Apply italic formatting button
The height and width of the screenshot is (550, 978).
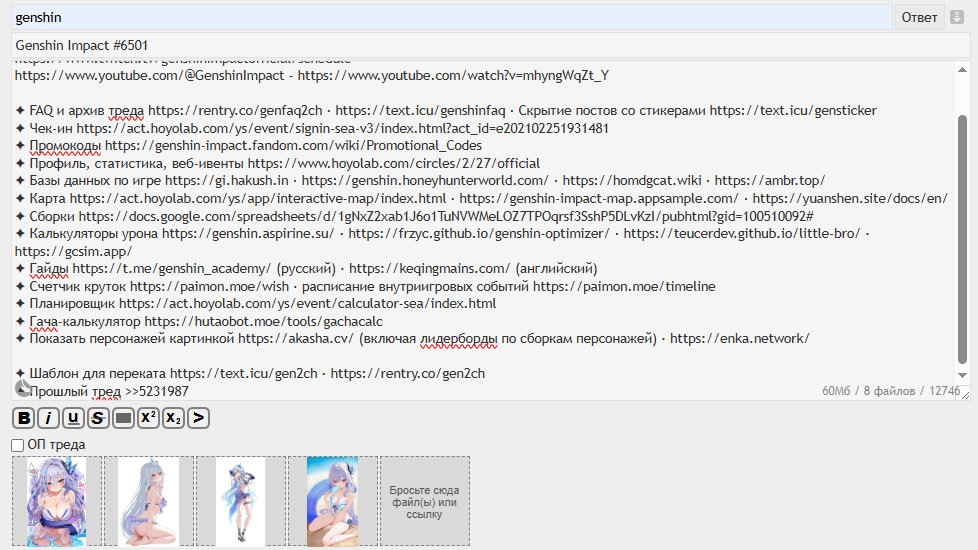coord(48,418)
